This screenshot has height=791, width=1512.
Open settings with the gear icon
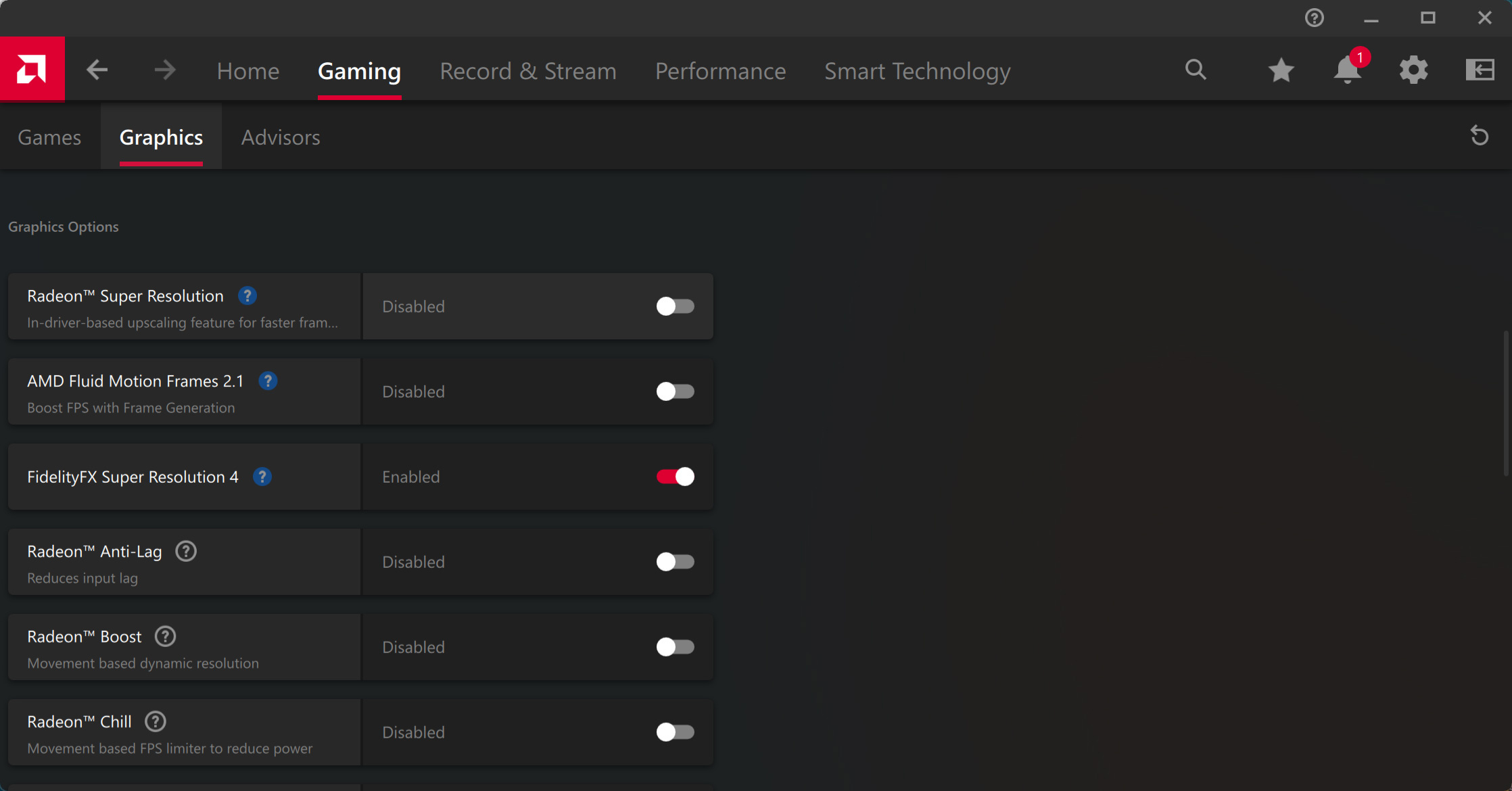[x=1413, y=70]
